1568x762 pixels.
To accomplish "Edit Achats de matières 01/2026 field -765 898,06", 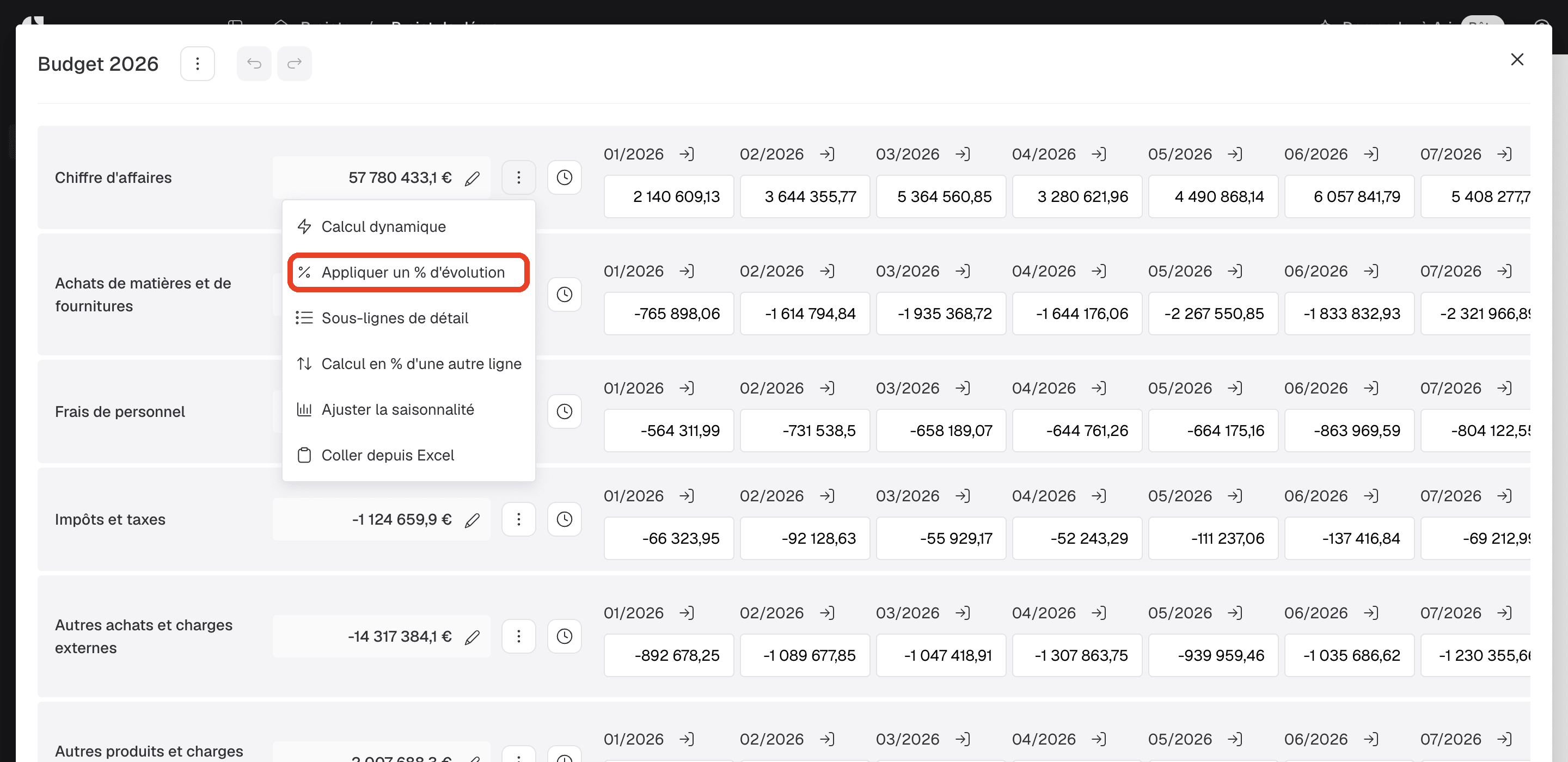I will pyautogui.click(x=669, y=314).
